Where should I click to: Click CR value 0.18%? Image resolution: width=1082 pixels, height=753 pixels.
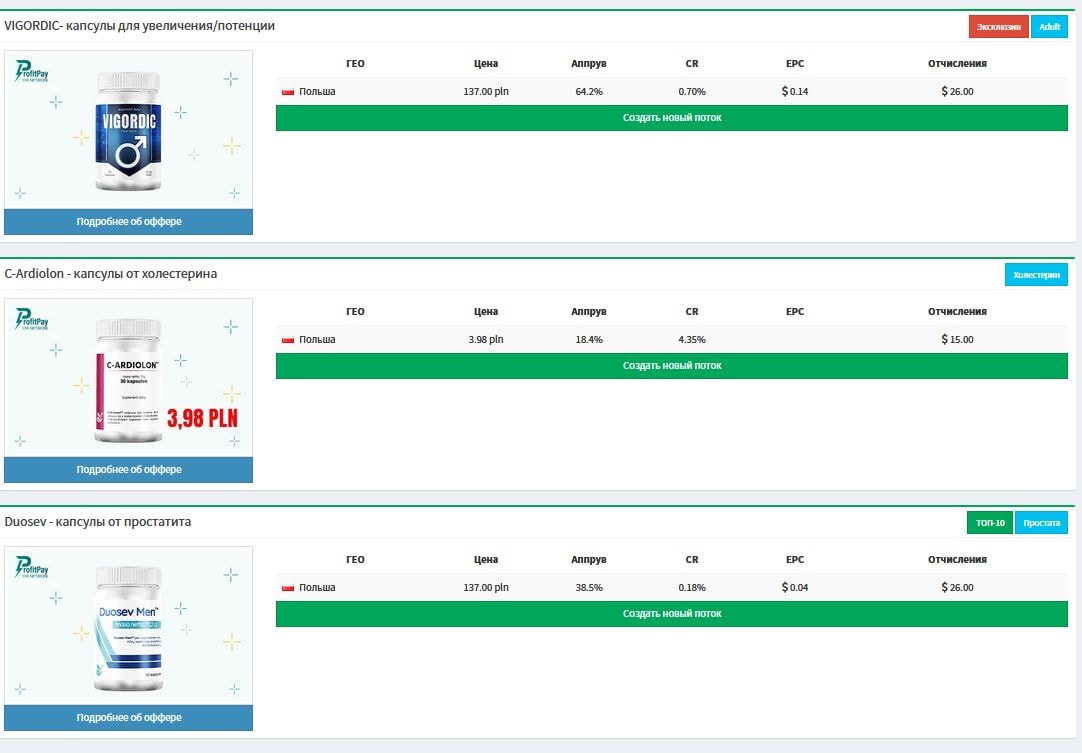pos(691,588)
